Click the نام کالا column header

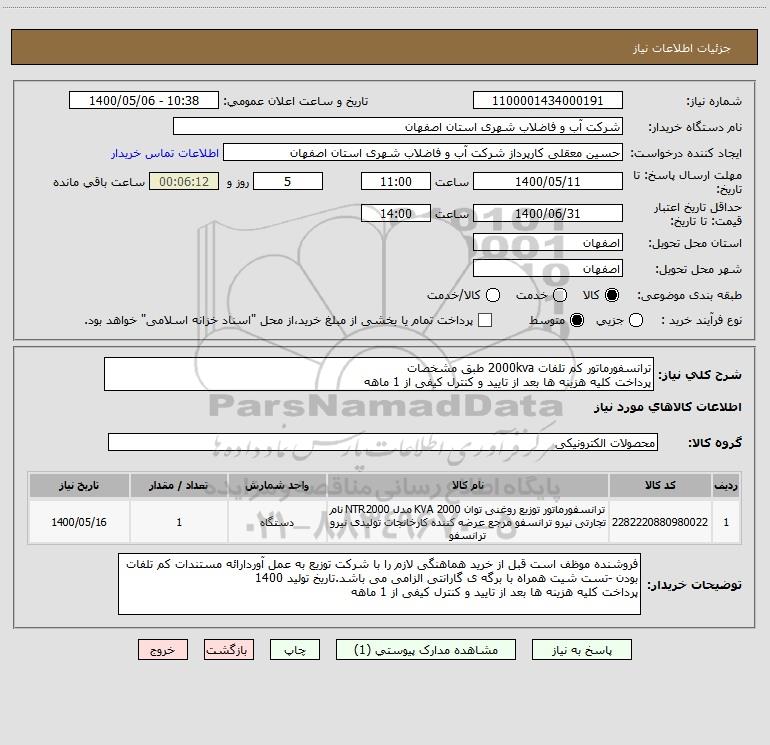[x=468, y=486]
